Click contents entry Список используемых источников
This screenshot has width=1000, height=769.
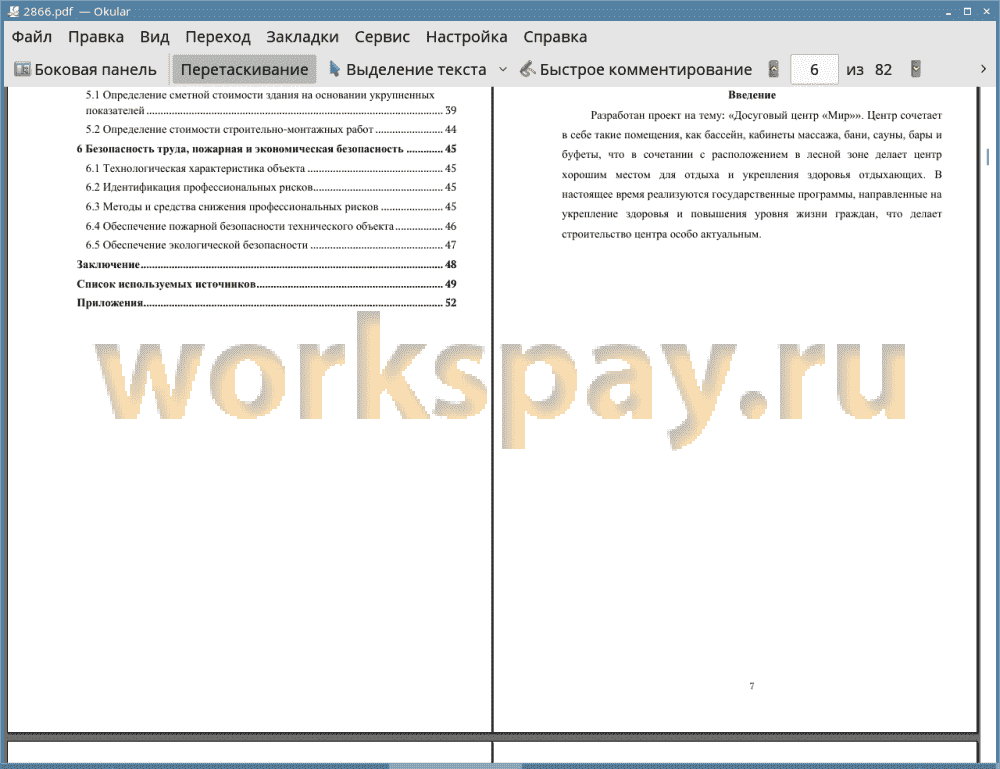coord(266,284)
